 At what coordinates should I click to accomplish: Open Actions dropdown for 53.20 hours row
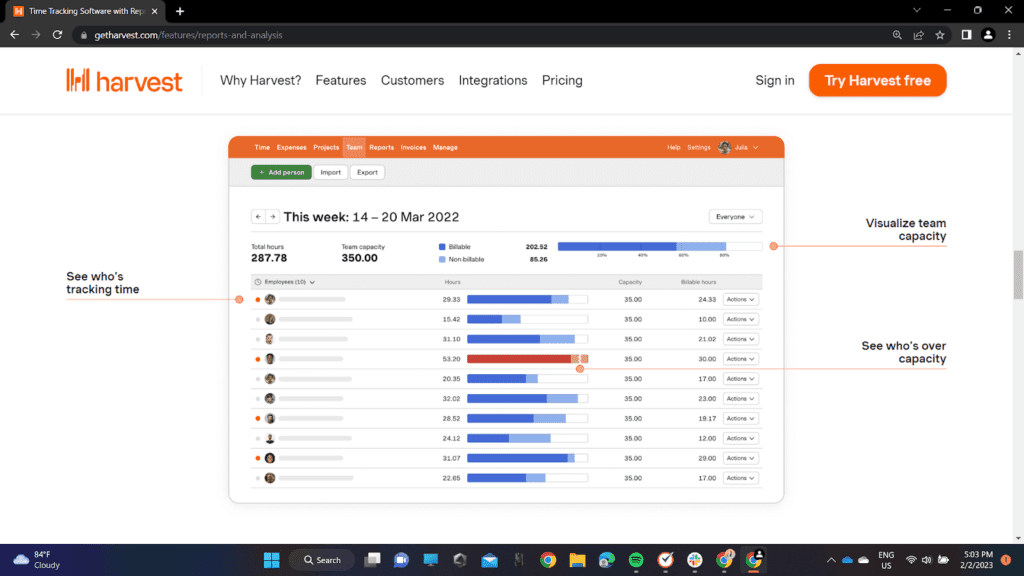(740, 358)
